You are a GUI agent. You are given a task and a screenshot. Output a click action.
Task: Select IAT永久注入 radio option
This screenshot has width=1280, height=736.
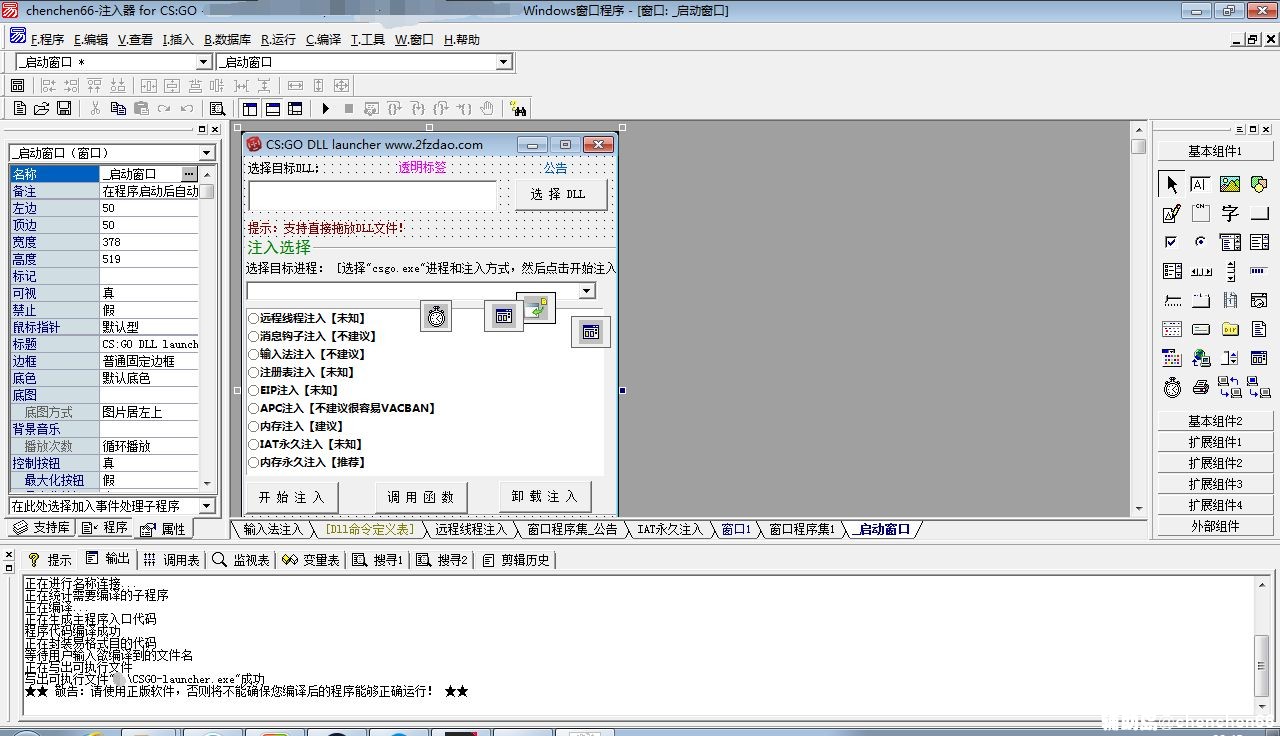pyautogui.click(x=305, y=444)
